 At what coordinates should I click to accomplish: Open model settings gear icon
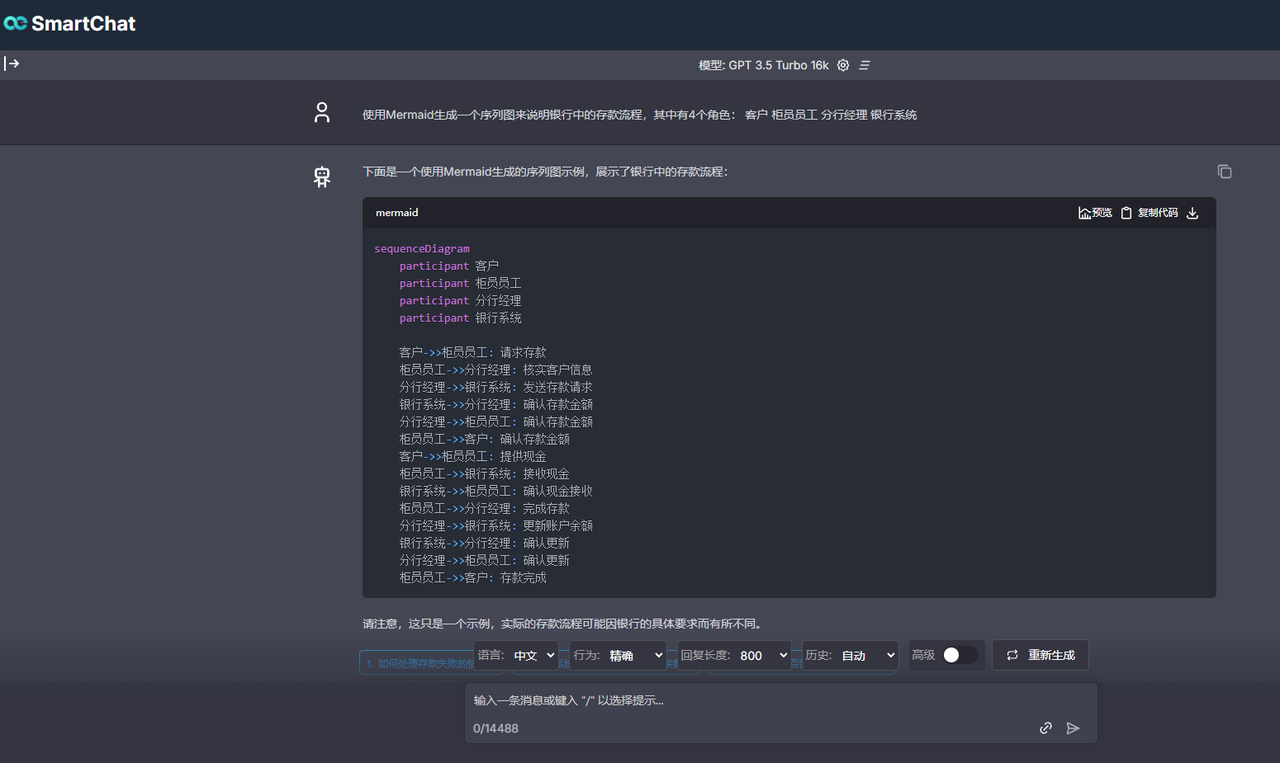click(843, 65)
